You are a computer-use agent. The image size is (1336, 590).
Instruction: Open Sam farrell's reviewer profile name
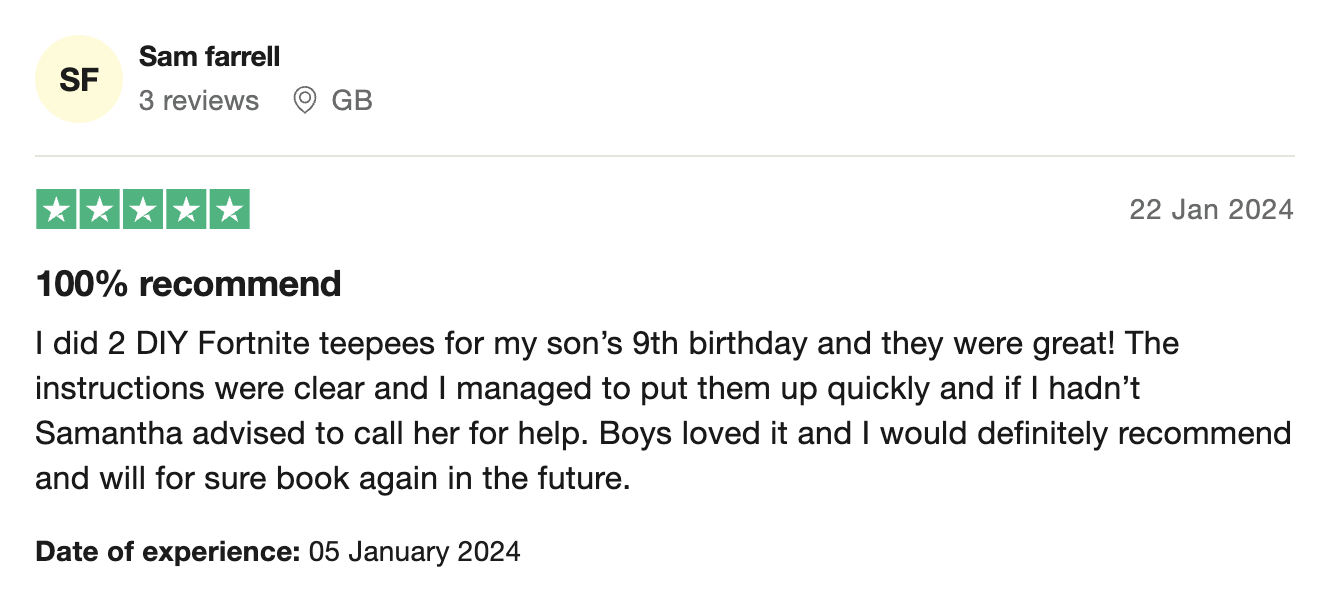coord(210,57)
